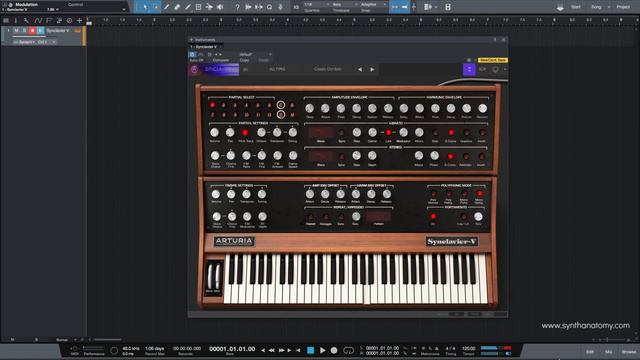The image size is (640, 360).
Task: Click the Stereo Wave display
Action: pyautogui.click(x=321, y=156)
